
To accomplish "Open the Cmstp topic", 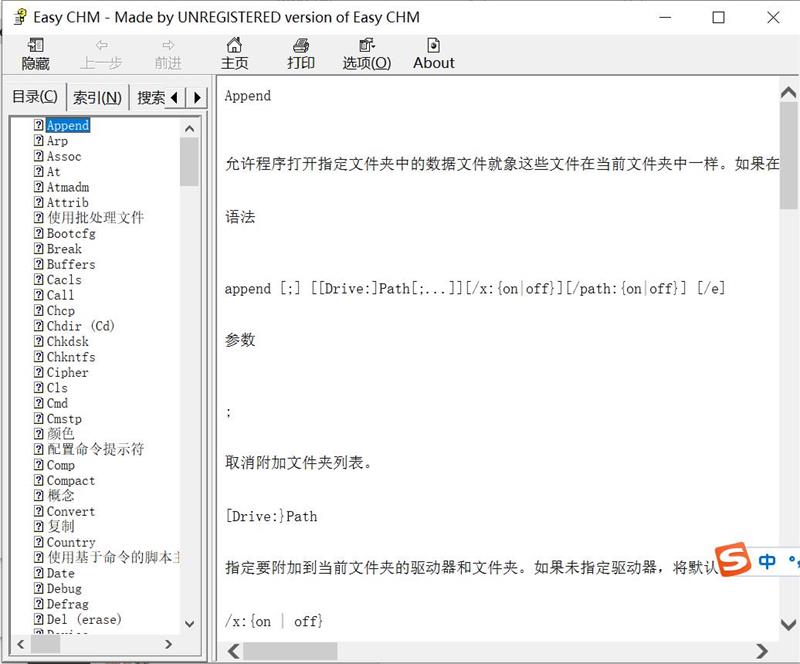I will tap(64, 419).
